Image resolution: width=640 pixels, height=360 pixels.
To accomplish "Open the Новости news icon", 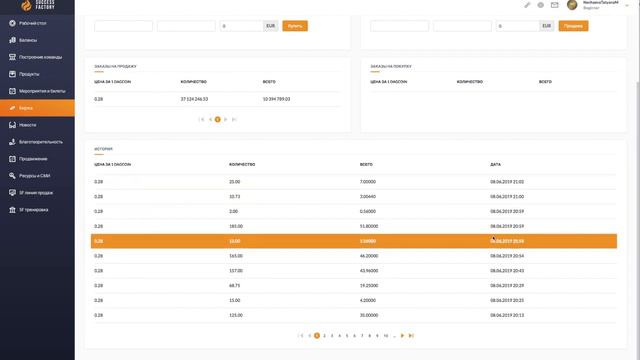I will click(x=13, y=125).
